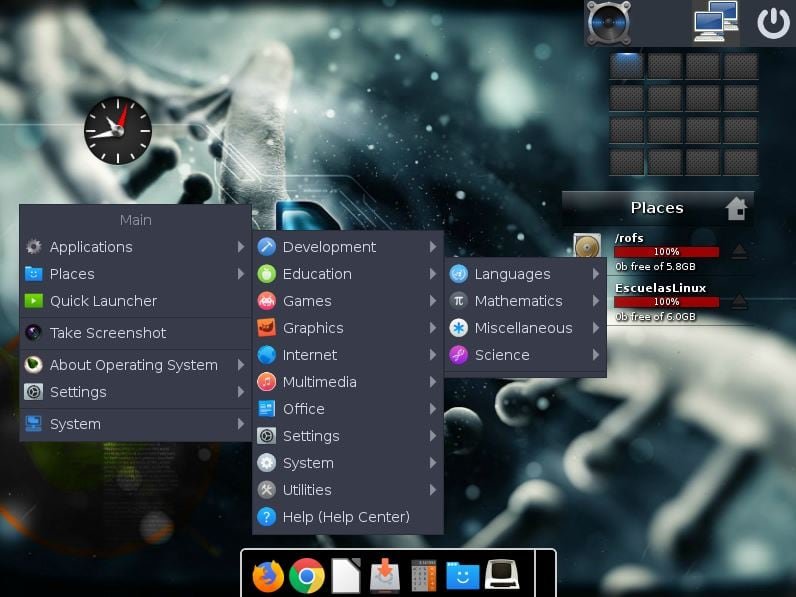Open Help (Help Center) menu entry
Image resolution: width=796 pixels, height=597 pixels.
(348, 517)
